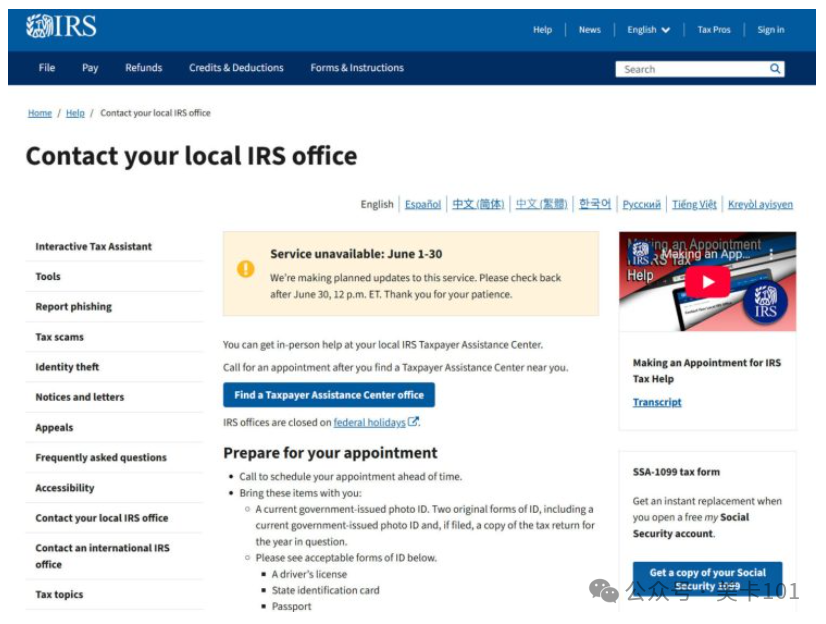Switch page language to Tiếng Việt
Viewport: 826px width, 624px height.
(694, 204)
